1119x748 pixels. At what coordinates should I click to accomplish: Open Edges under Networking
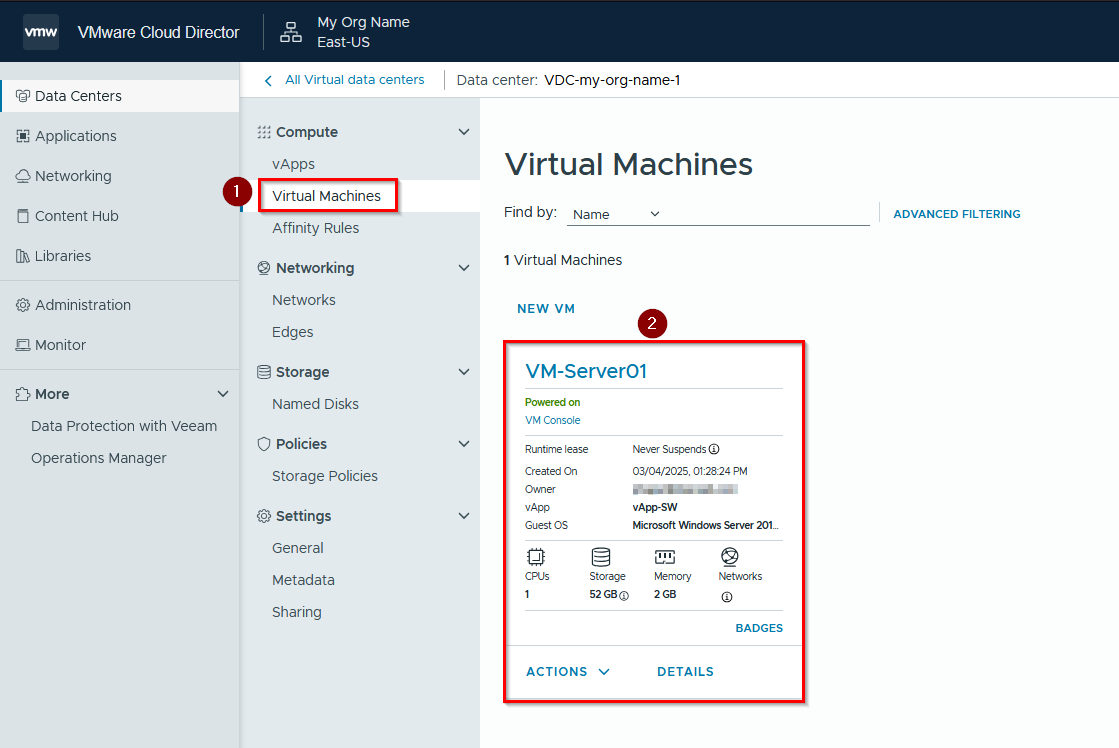pos(293,332)
